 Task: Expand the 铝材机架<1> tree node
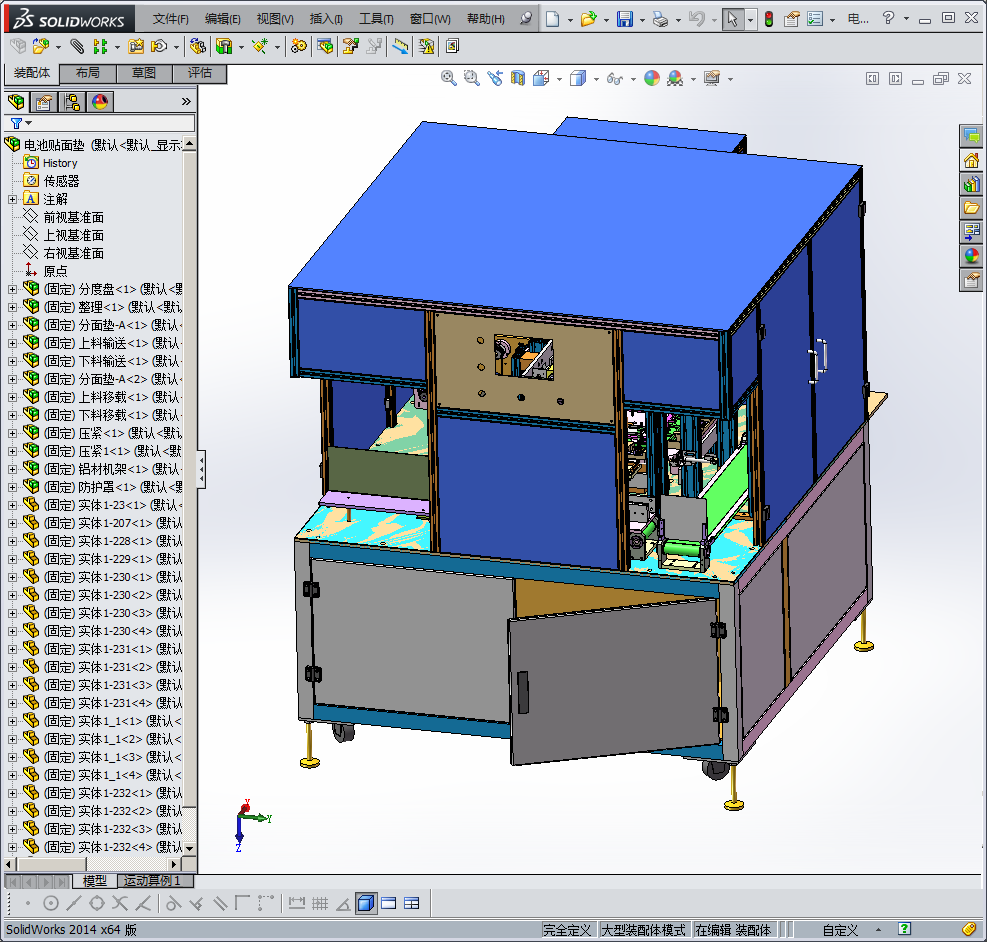pyautogui.click(x=12, y=469)
